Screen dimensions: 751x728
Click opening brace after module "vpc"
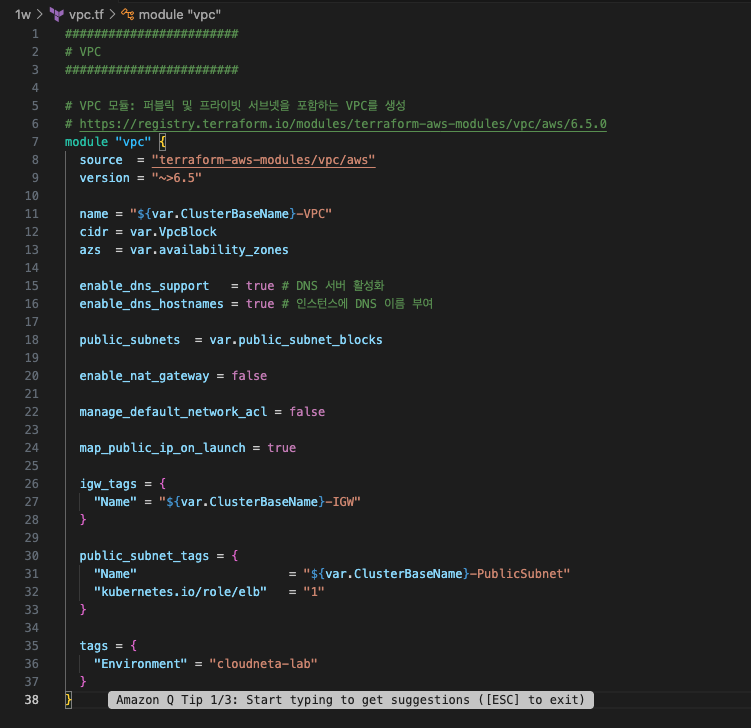click(x=162, y=142)
